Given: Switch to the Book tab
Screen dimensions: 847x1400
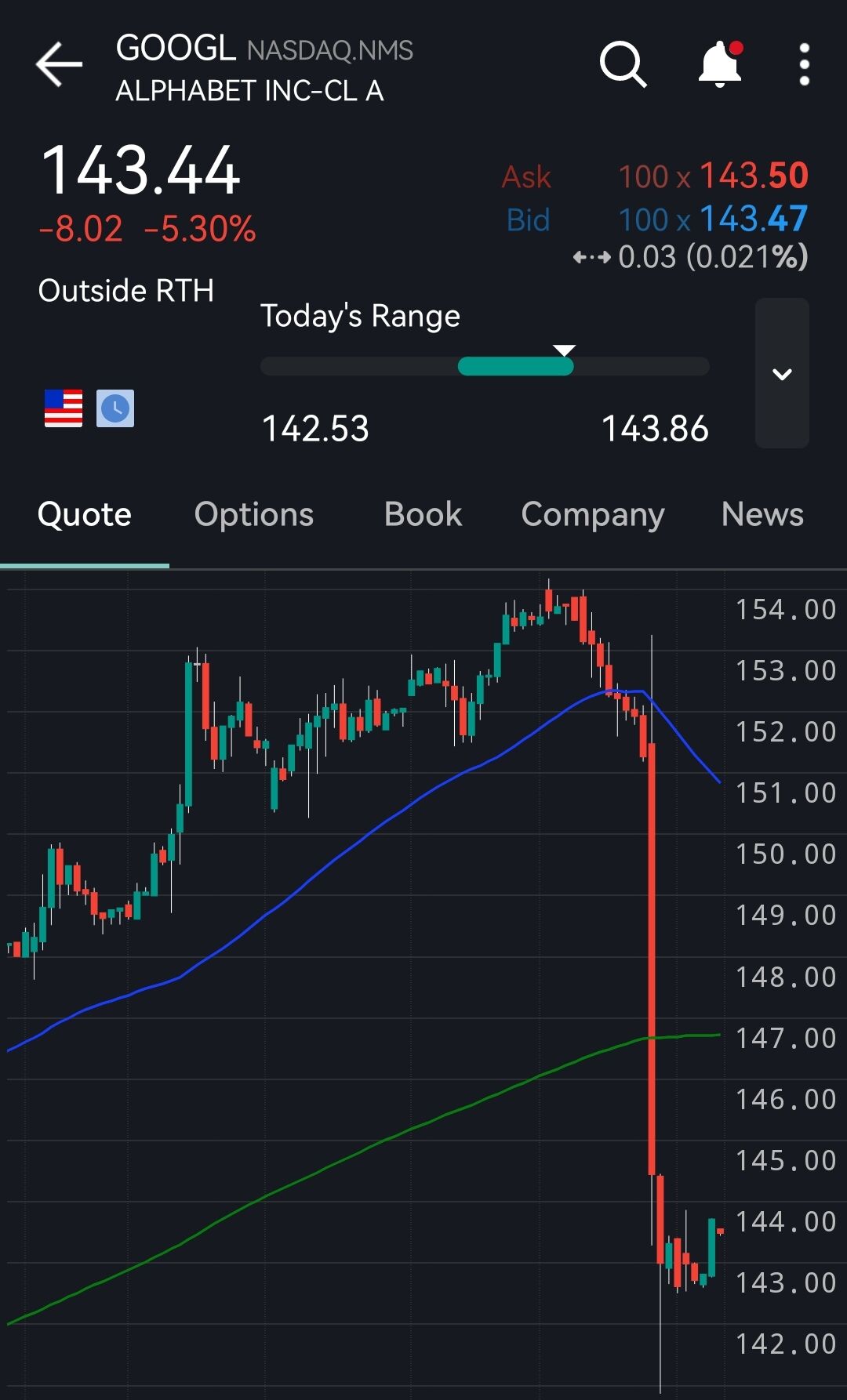Looking at the screenshot, I should (423, 515).
